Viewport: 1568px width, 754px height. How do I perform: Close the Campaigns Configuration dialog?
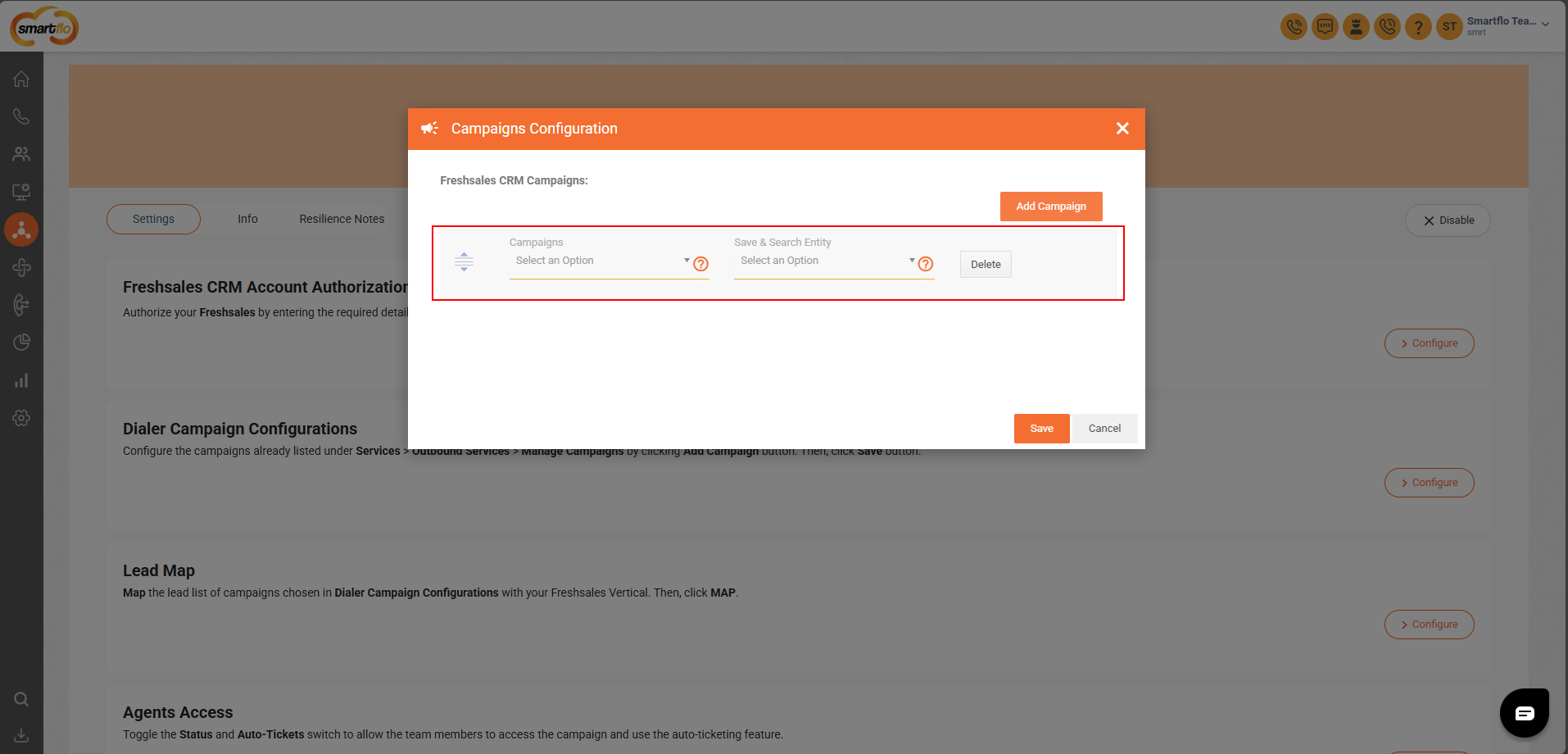1122,129
